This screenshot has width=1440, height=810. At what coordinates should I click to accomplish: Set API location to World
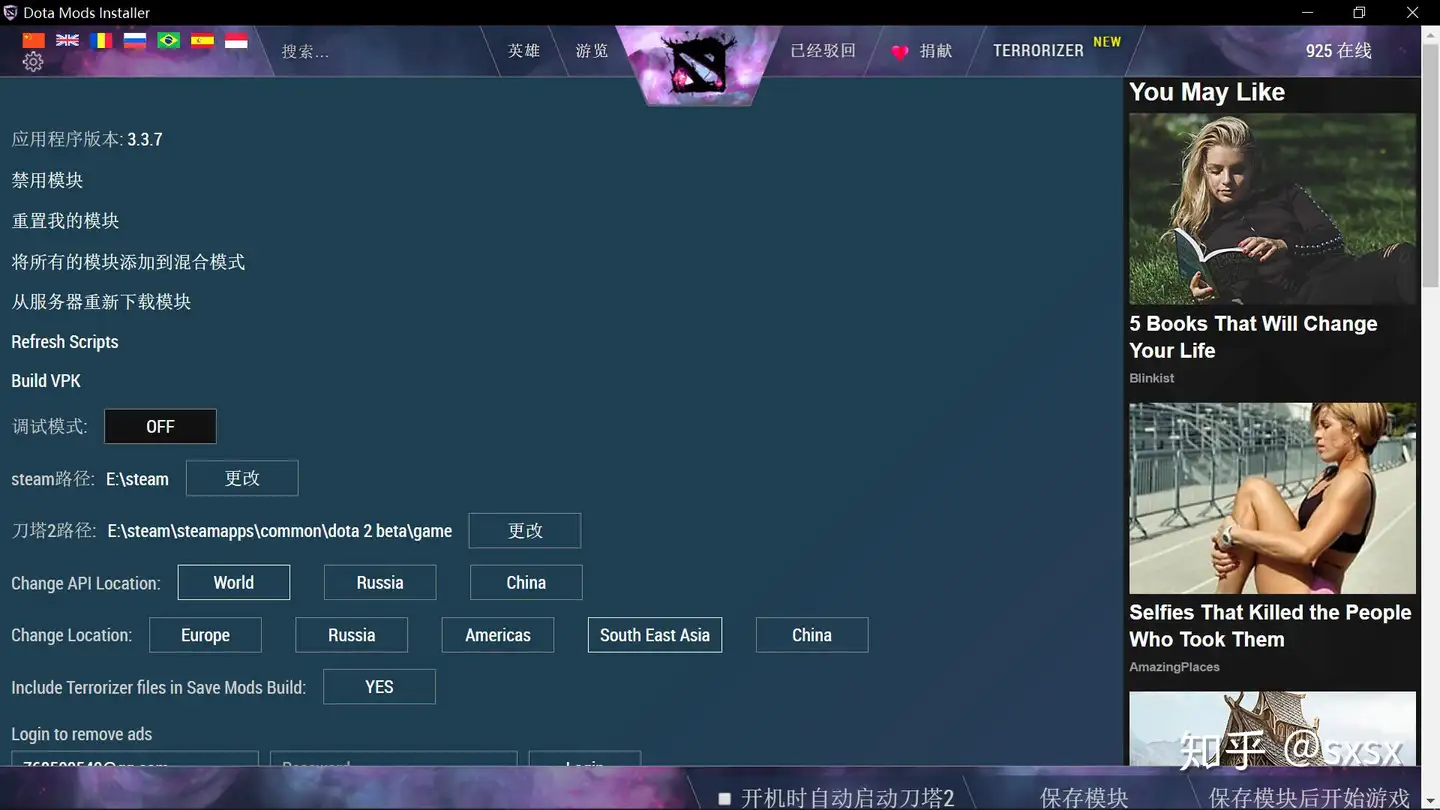[234, 583]
